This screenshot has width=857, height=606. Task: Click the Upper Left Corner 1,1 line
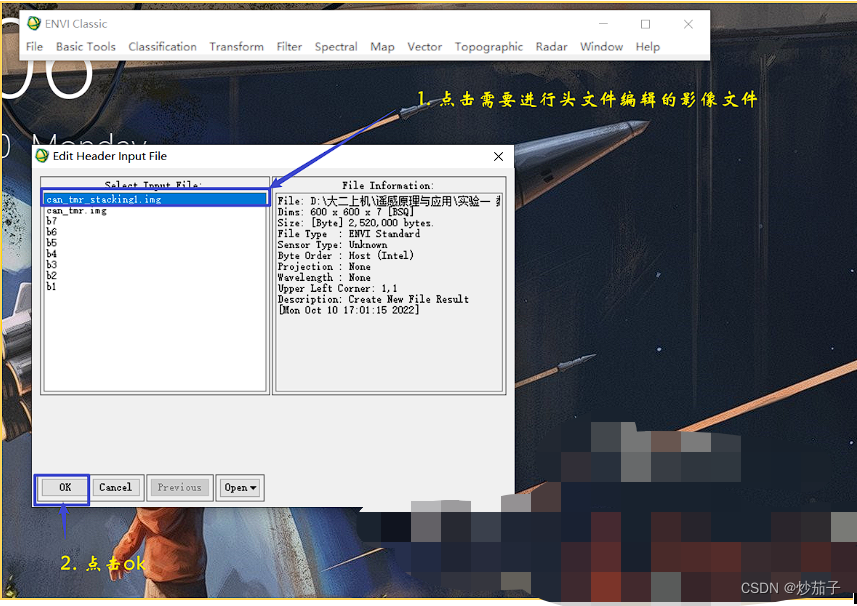(x=338, y=289)
